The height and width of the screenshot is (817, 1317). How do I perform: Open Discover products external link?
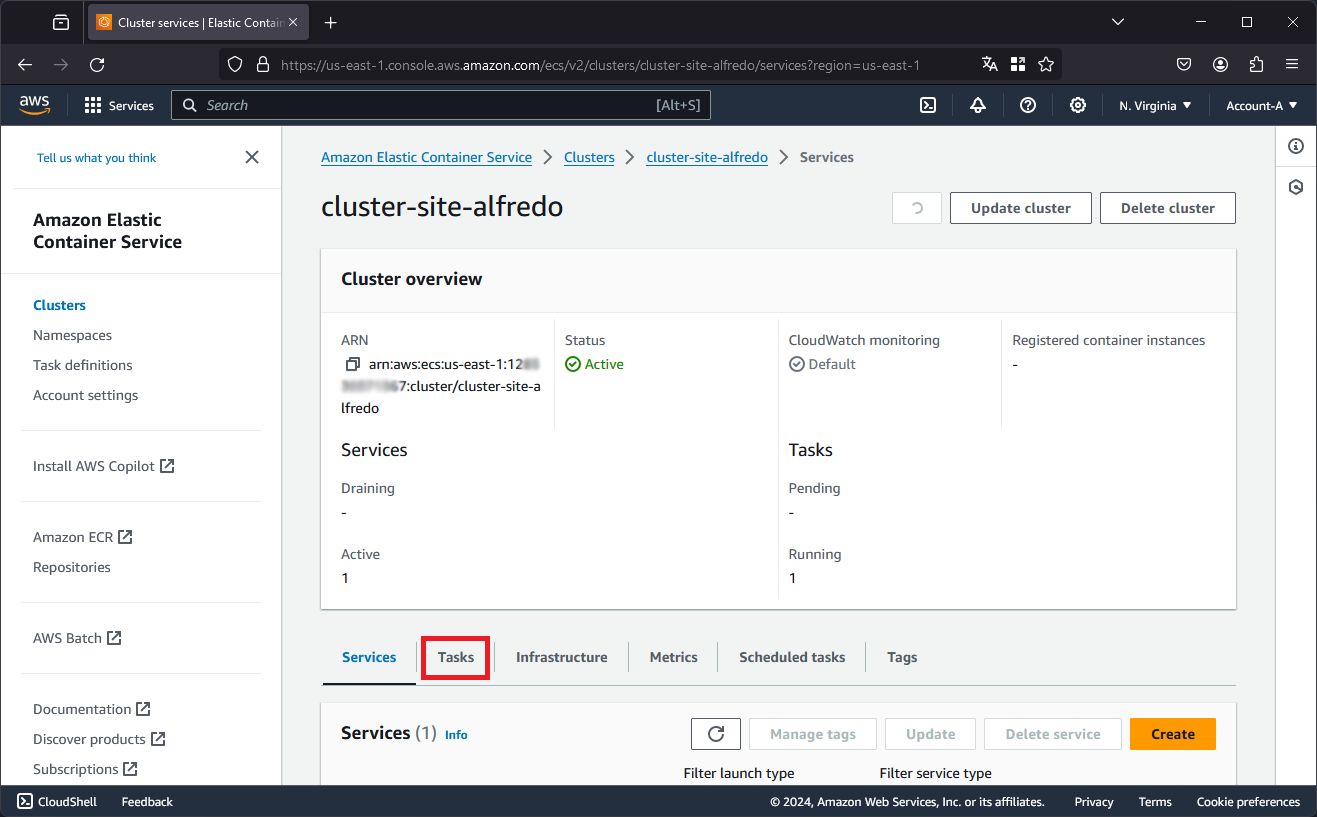pos(99,739)
